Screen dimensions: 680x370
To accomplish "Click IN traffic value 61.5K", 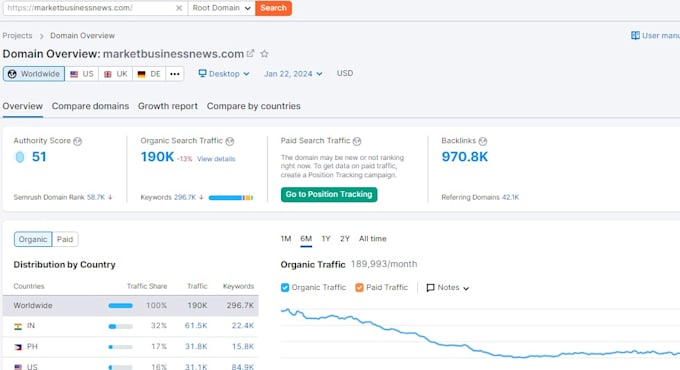I will (x=196, y=326).
